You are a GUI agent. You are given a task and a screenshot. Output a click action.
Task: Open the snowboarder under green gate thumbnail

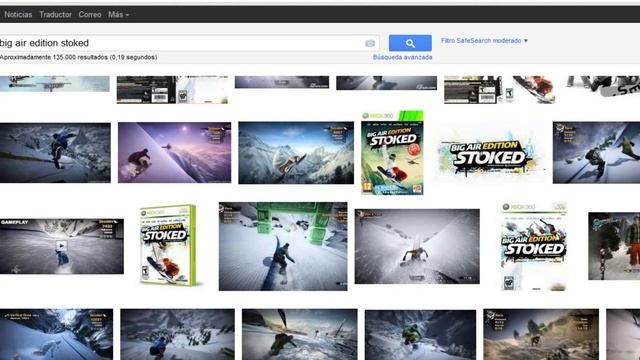283,246
